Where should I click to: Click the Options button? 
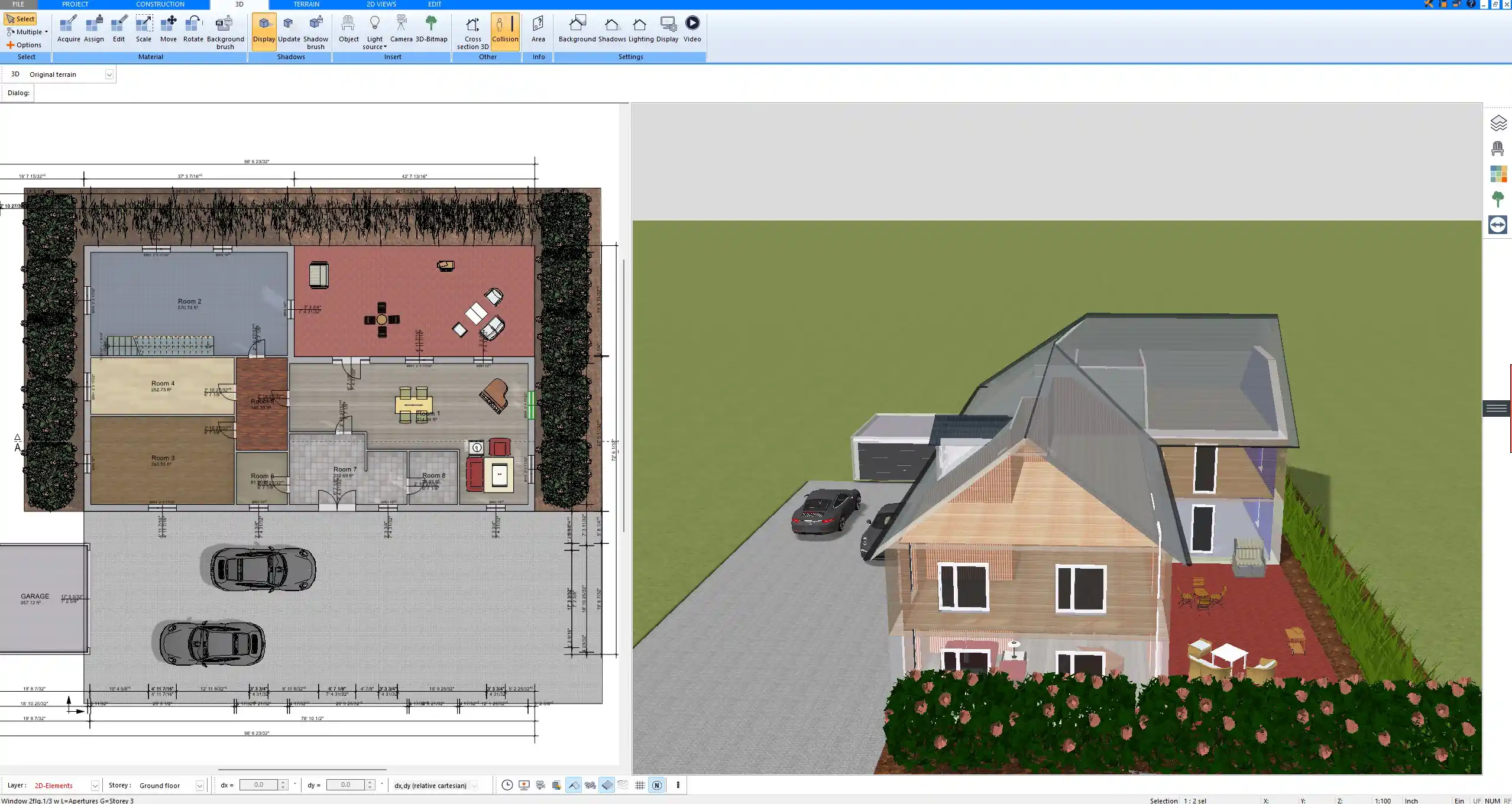pos(24,45)
